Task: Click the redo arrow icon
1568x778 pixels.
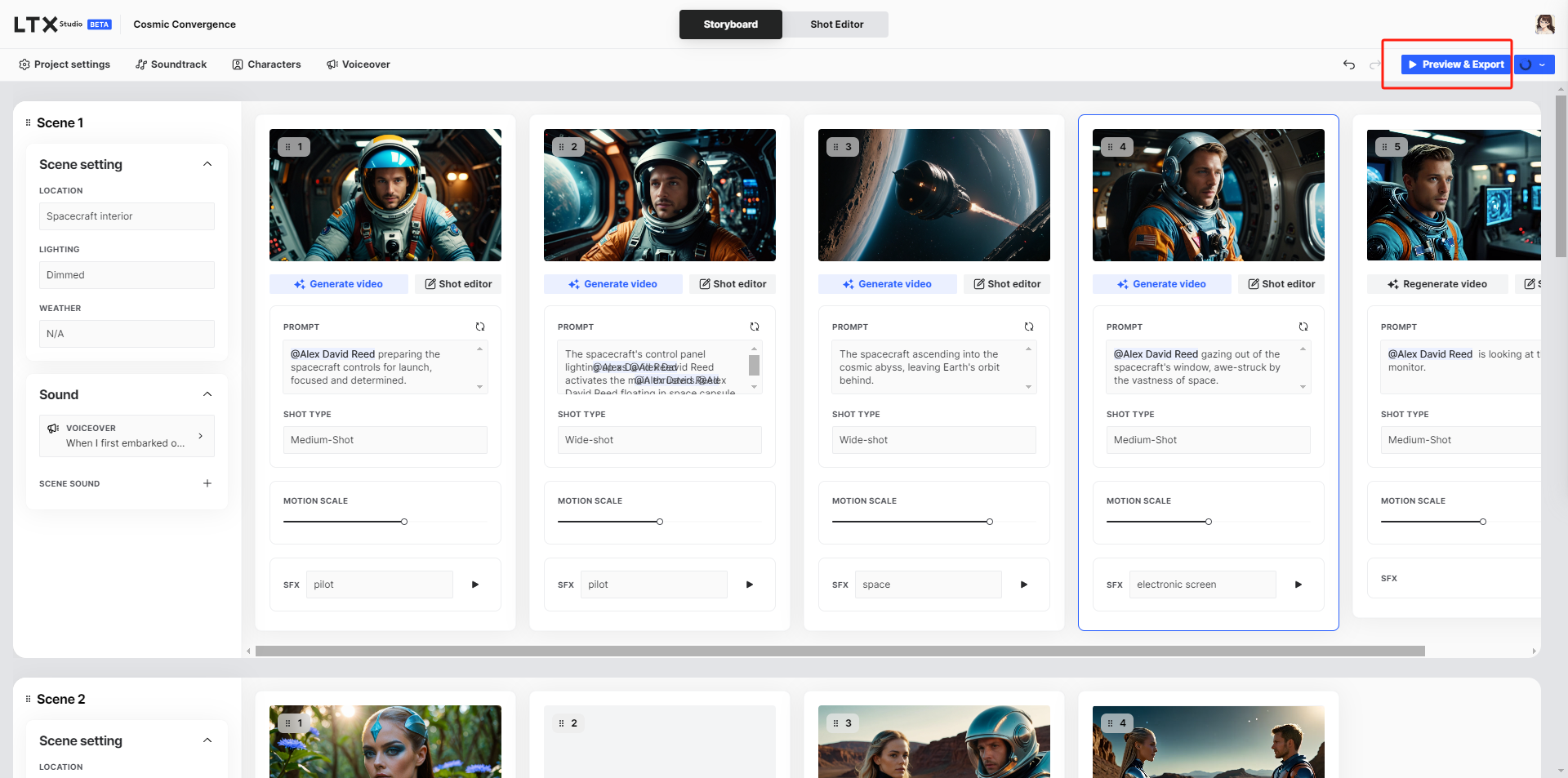Action: pyautogui.click(x=1375, y=64)
